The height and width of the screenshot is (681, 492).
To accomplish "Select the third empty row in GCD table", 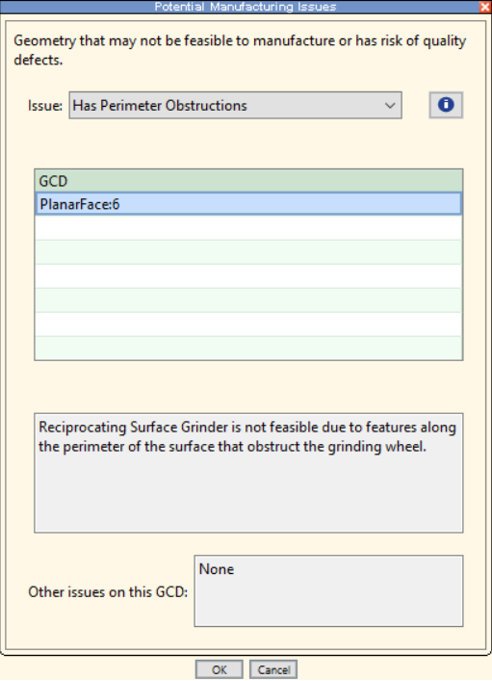I will (x=248, y=276).
